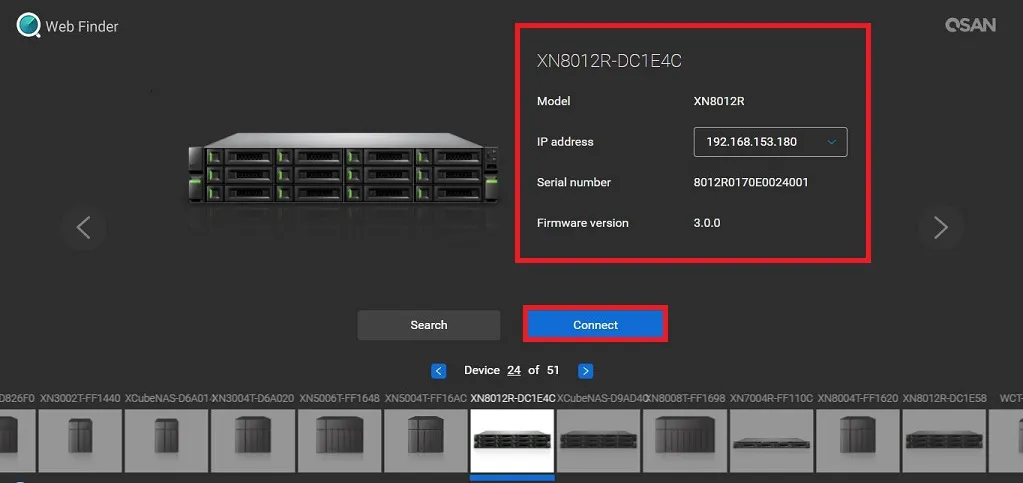Select the XN5004T-FF16AC thumbnail

pyautogui.click(x=425, y=441)
